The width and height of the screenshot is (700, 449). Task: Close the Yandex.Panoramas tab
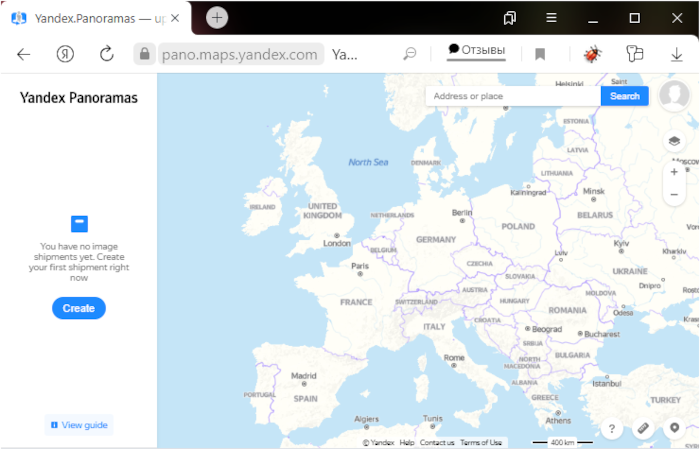tap(175, 18)
